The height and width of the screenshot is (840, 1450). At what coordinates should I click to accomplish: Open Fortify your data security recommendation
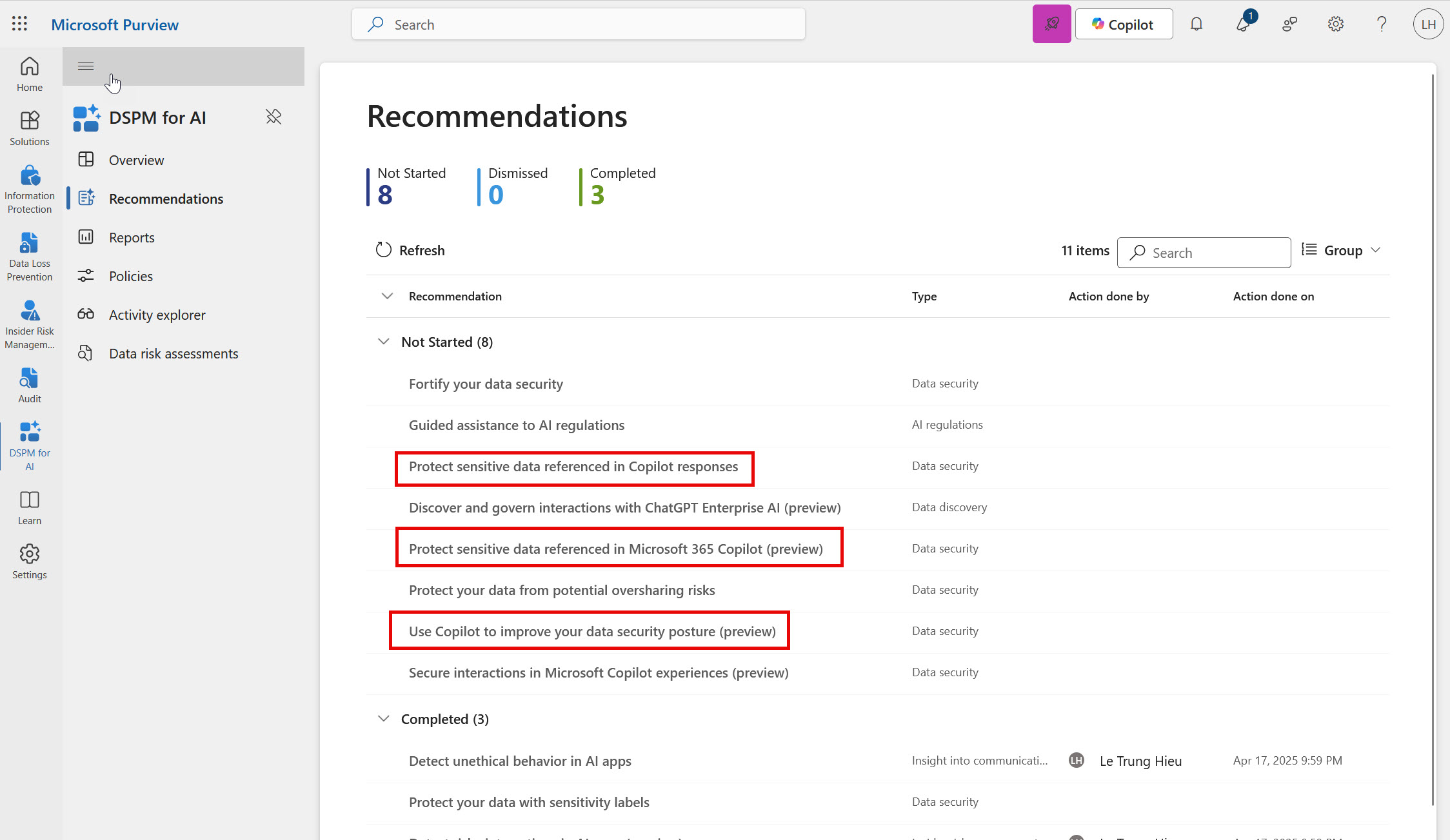coord(486,384)
